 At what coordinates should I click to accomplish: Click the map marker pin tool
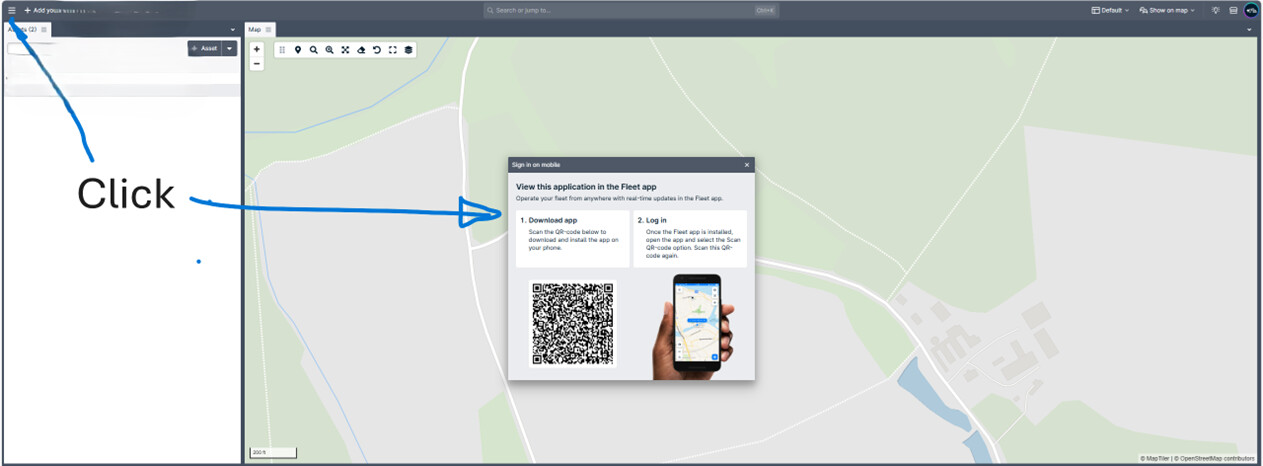point(298,49)
